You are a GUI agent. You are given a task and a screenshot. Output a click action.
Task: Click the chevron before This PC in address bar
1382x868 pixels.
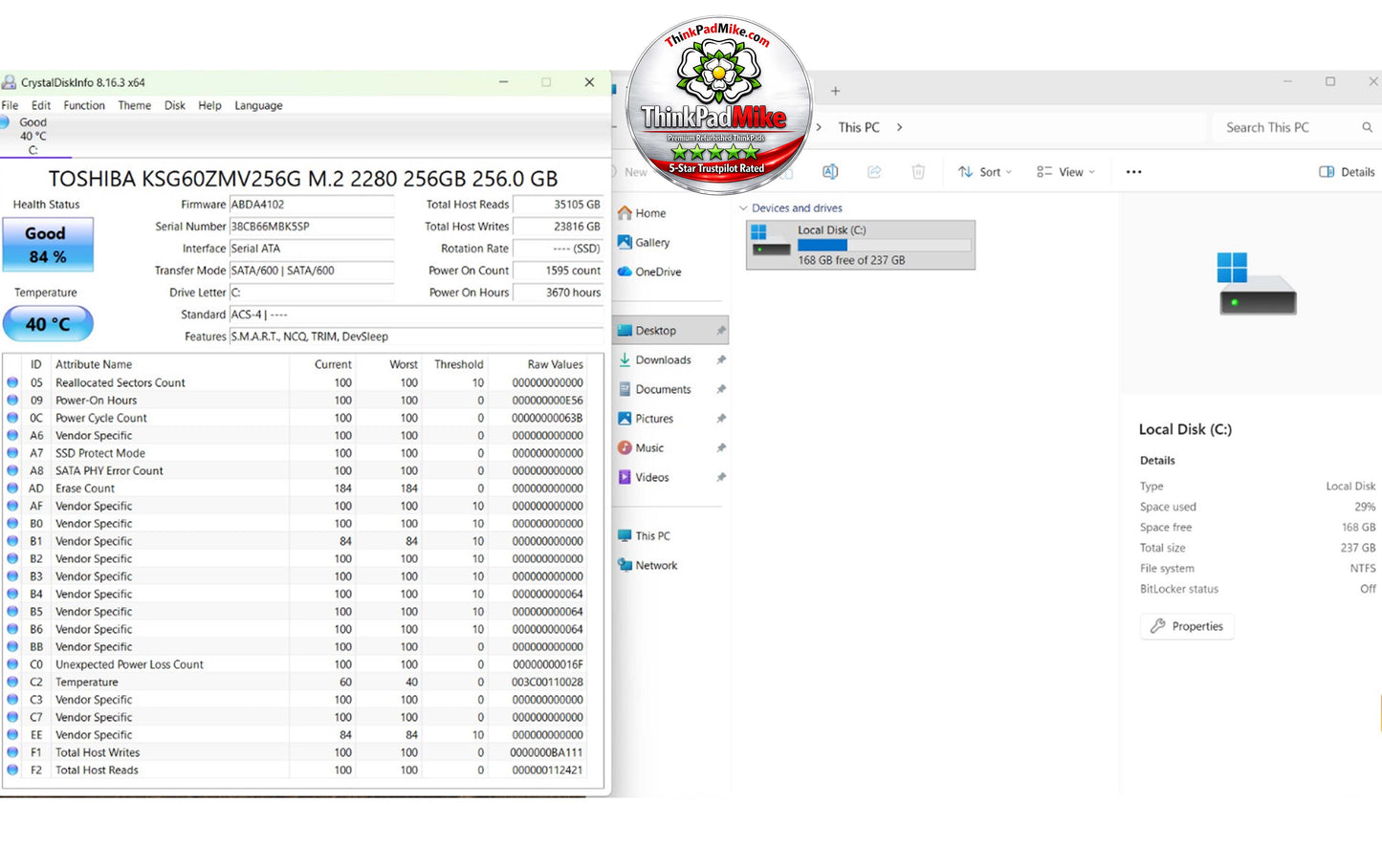pos(819,127)
